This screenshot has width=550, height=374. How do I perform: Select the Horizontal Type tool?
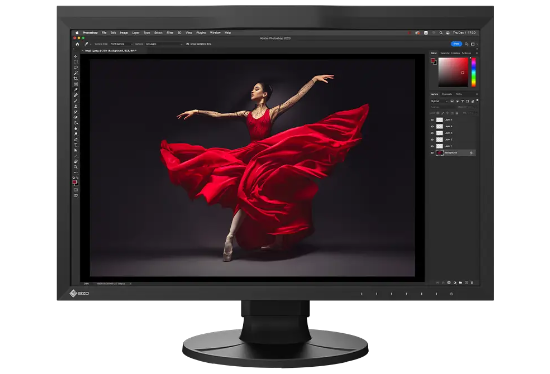click(x=75, y=145)
